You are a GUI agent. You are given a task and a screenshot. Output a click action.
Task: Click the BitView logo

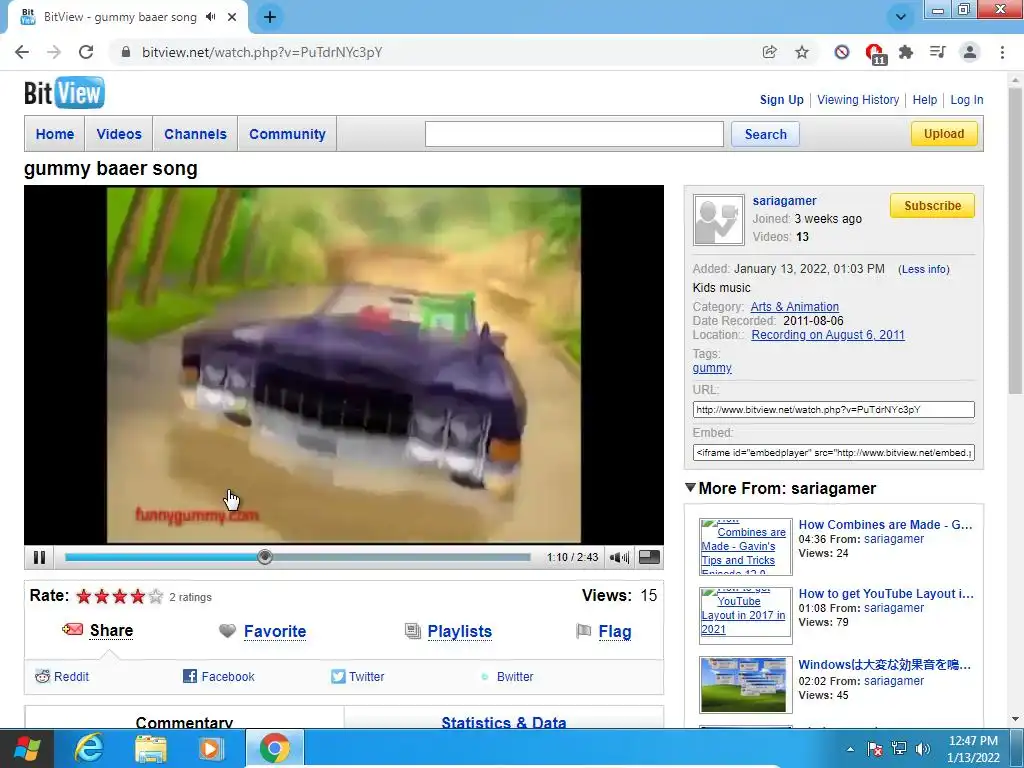(x=64, y=93)
